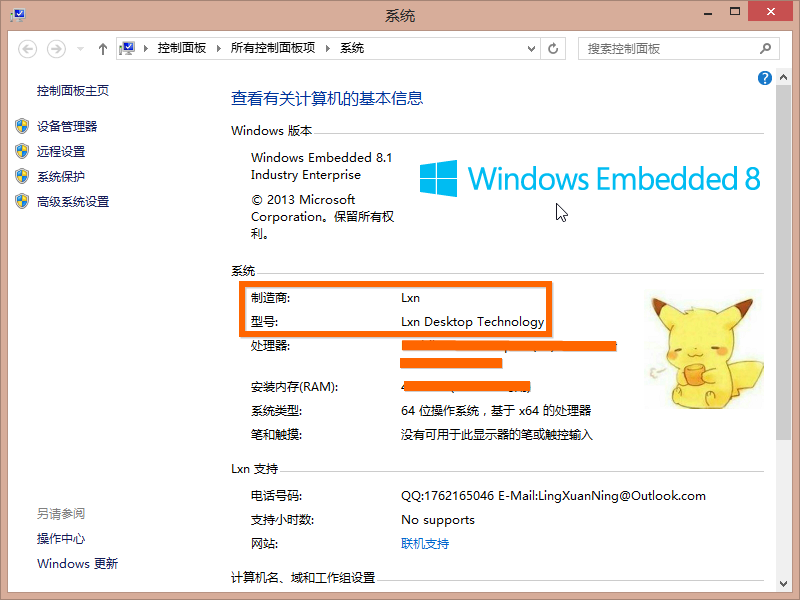Refresh the control panel page
This screenshot has height=600, width=800.
click(x=553, y=48)
